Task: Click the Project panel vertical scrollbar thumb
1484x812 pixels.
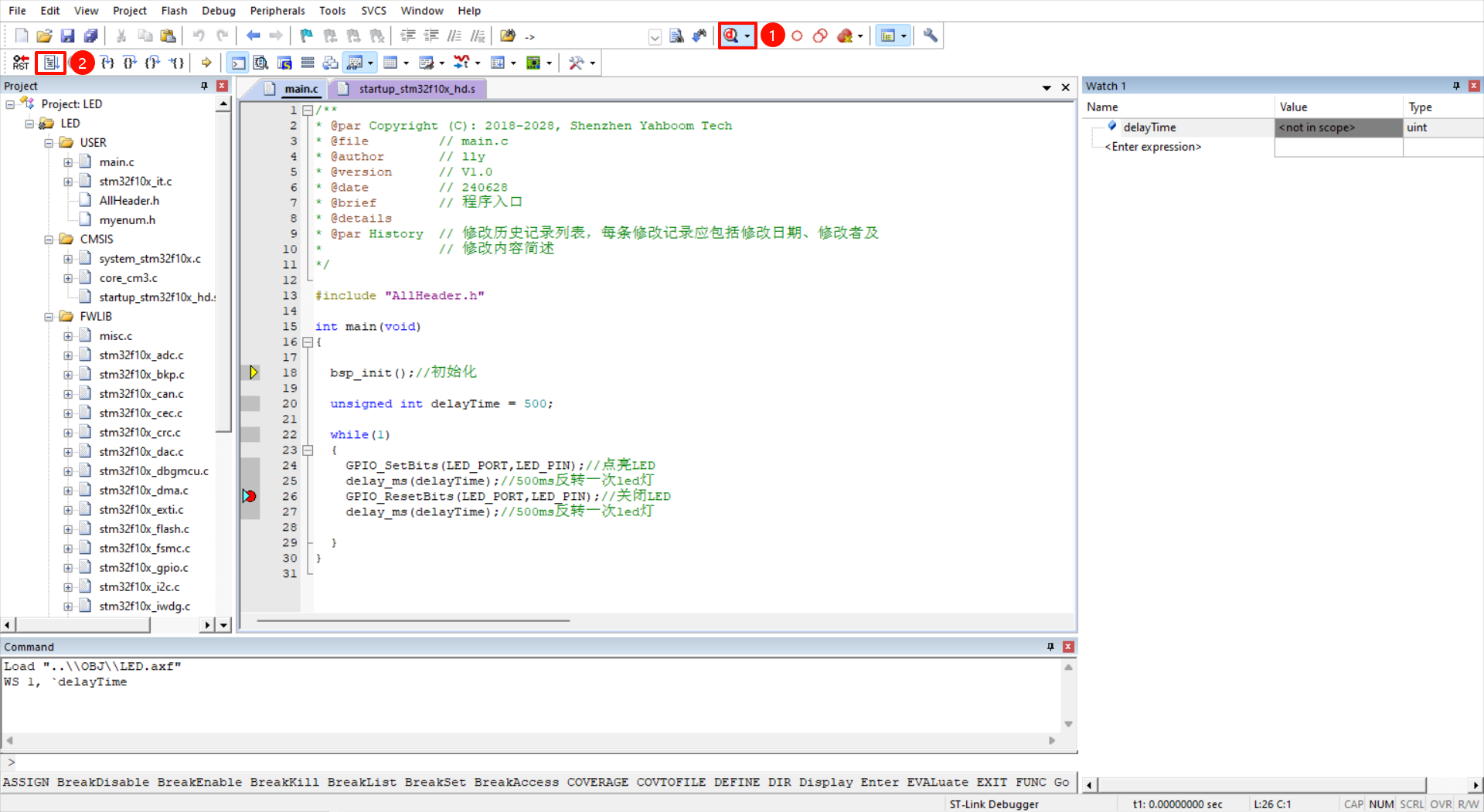Action: [x=223, y=272]
